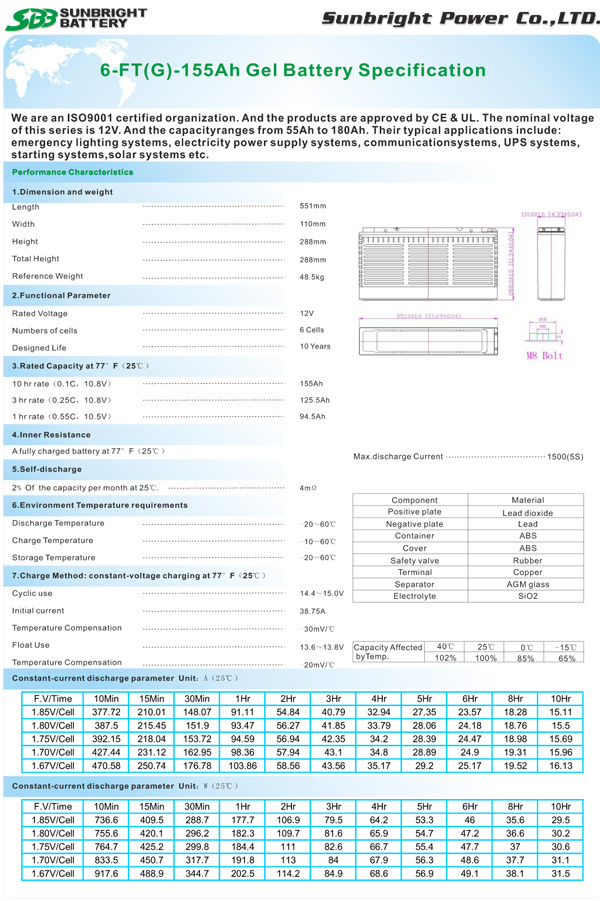Click the '4.Inner Resistance' heading

pyautogui.click(x=51, y=434)
